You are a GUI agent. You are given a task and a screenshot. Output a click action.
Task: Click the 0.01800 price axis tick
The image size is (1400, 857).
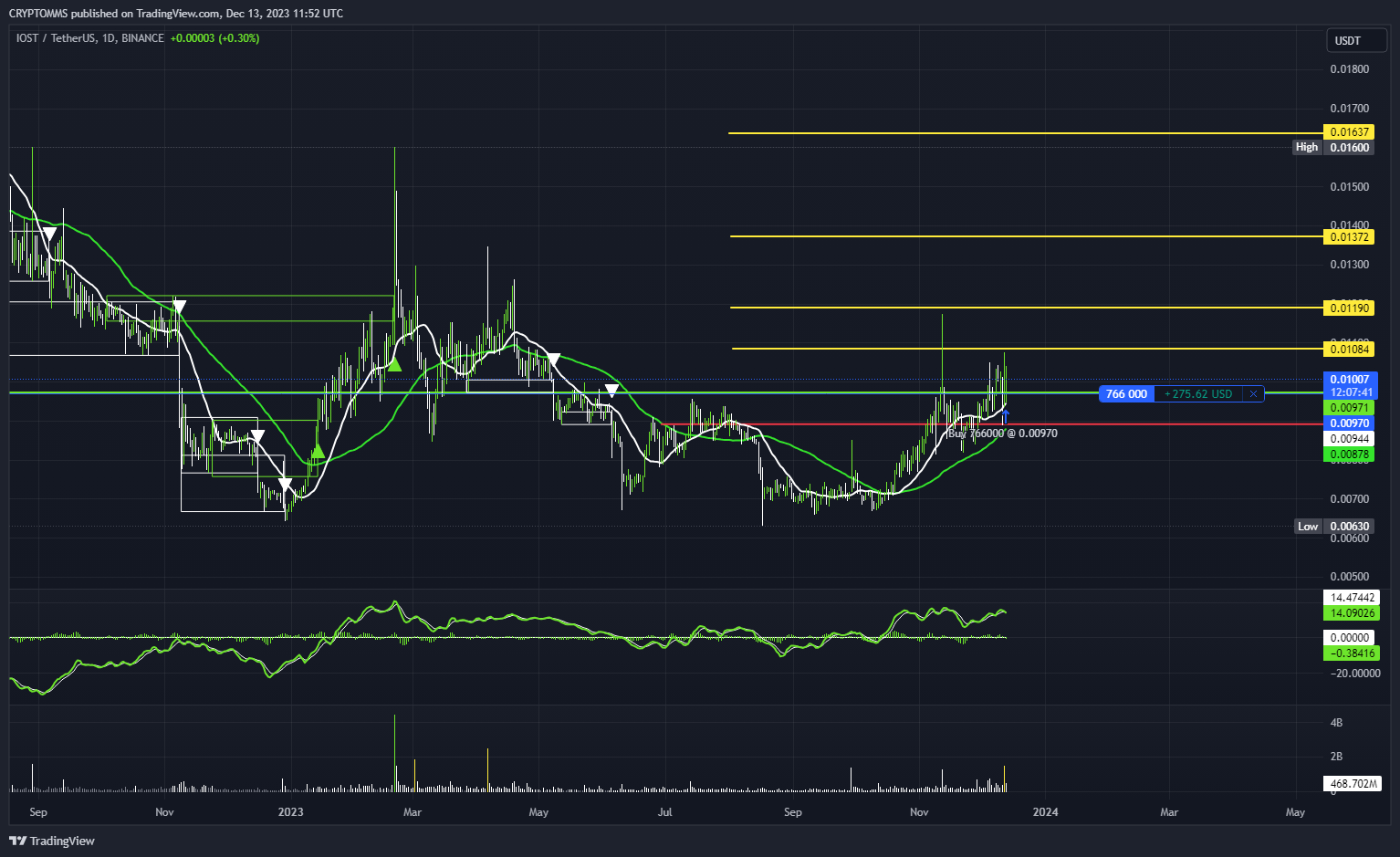[1349, 69]
